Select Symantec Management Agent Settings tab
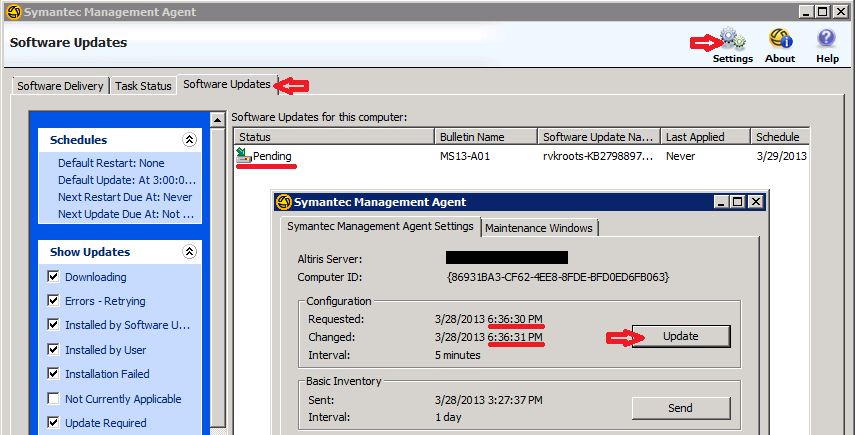This screenshot has width=855, height=435. click(380, 226)
